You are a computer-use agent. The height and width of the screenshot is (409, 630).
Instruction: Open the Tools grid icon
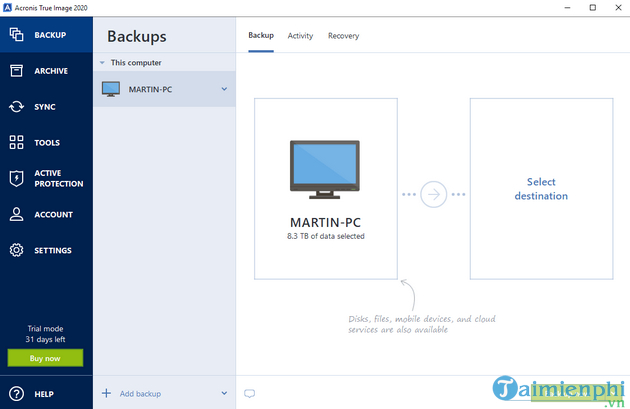(x=16, y=142)
